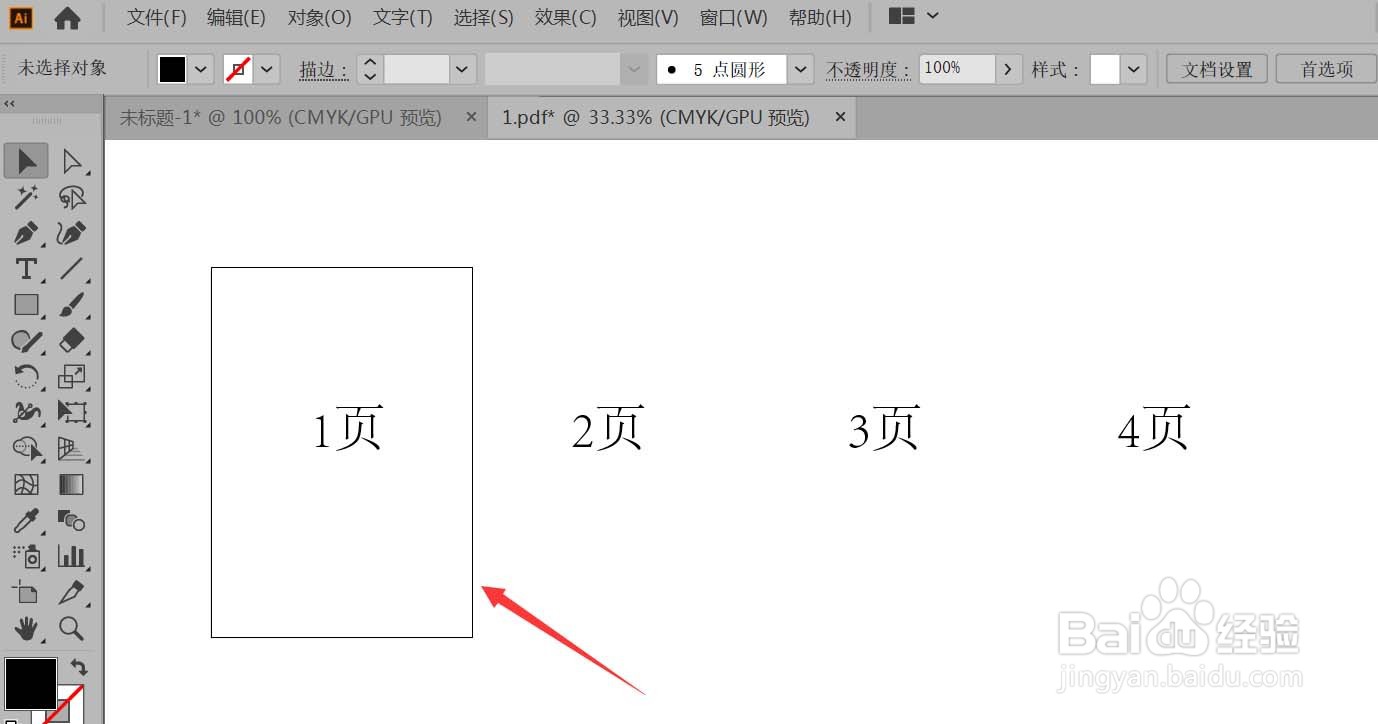Click the stroke none swatch in control bar
This screenshot has height=724, width=1378.
pyautogui.click(x=238, y=69)
